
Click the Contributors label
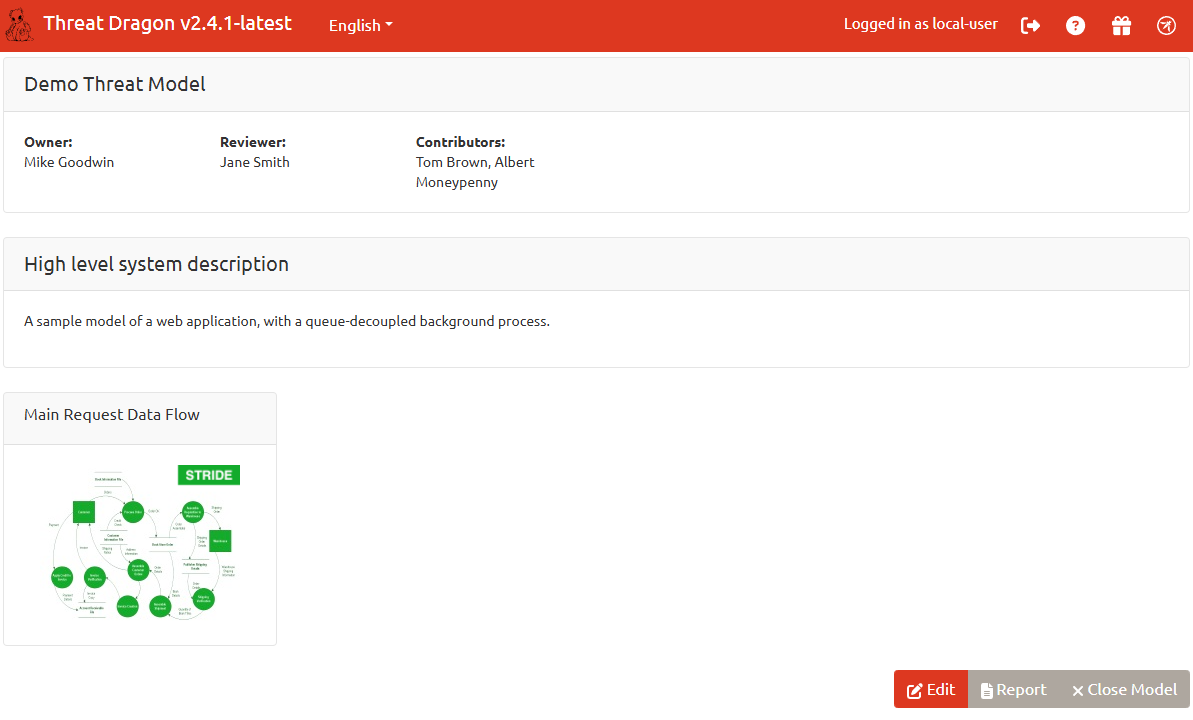(460, 142)
